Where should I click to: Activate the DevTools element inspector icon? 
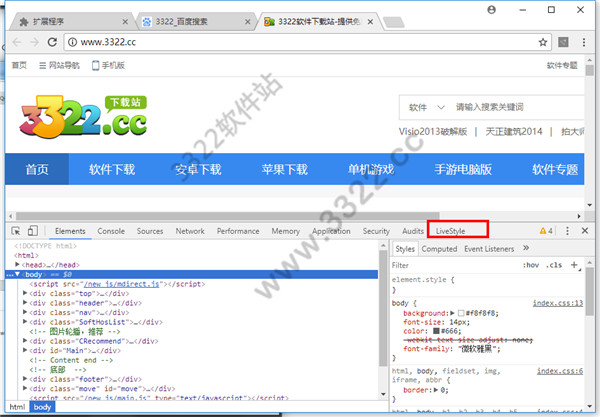[x=16, y=231]
